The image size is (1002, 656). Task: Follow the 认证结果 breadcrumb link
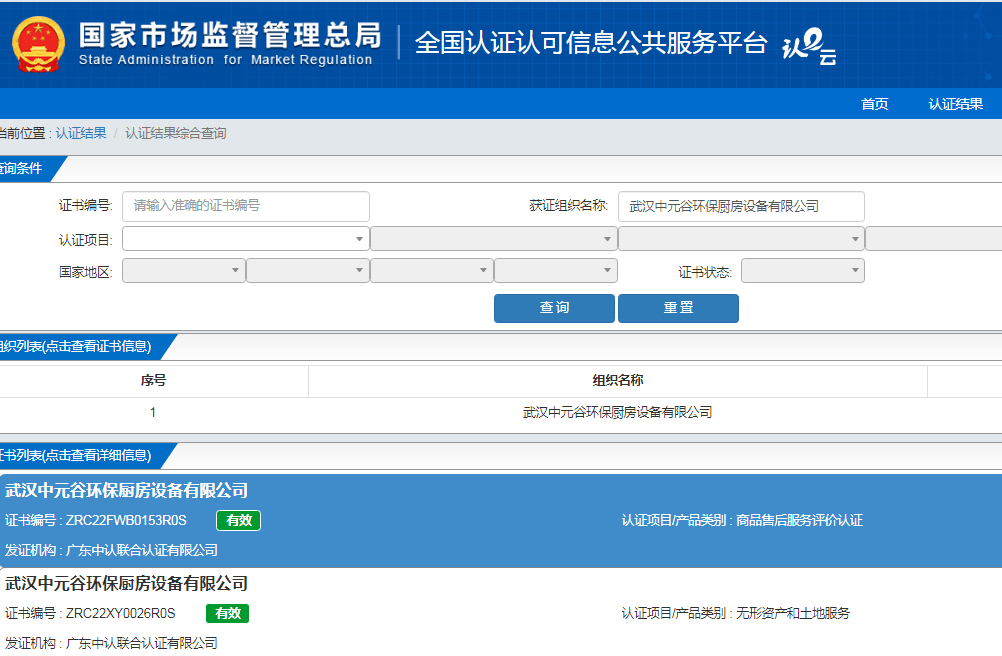pos(81,133)
